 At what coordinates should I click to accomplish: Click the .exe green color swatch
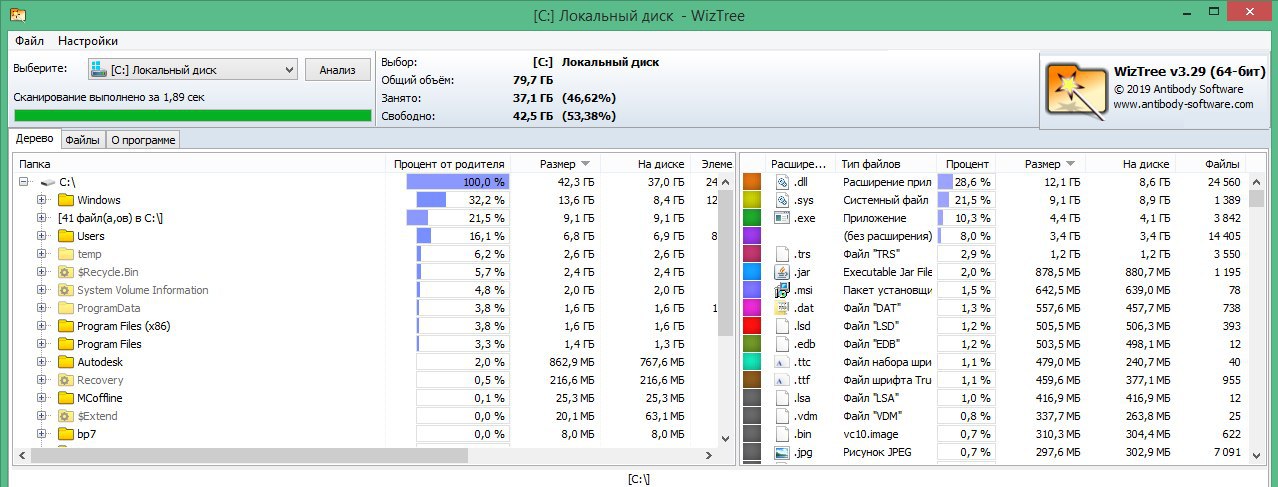(753, 218)
